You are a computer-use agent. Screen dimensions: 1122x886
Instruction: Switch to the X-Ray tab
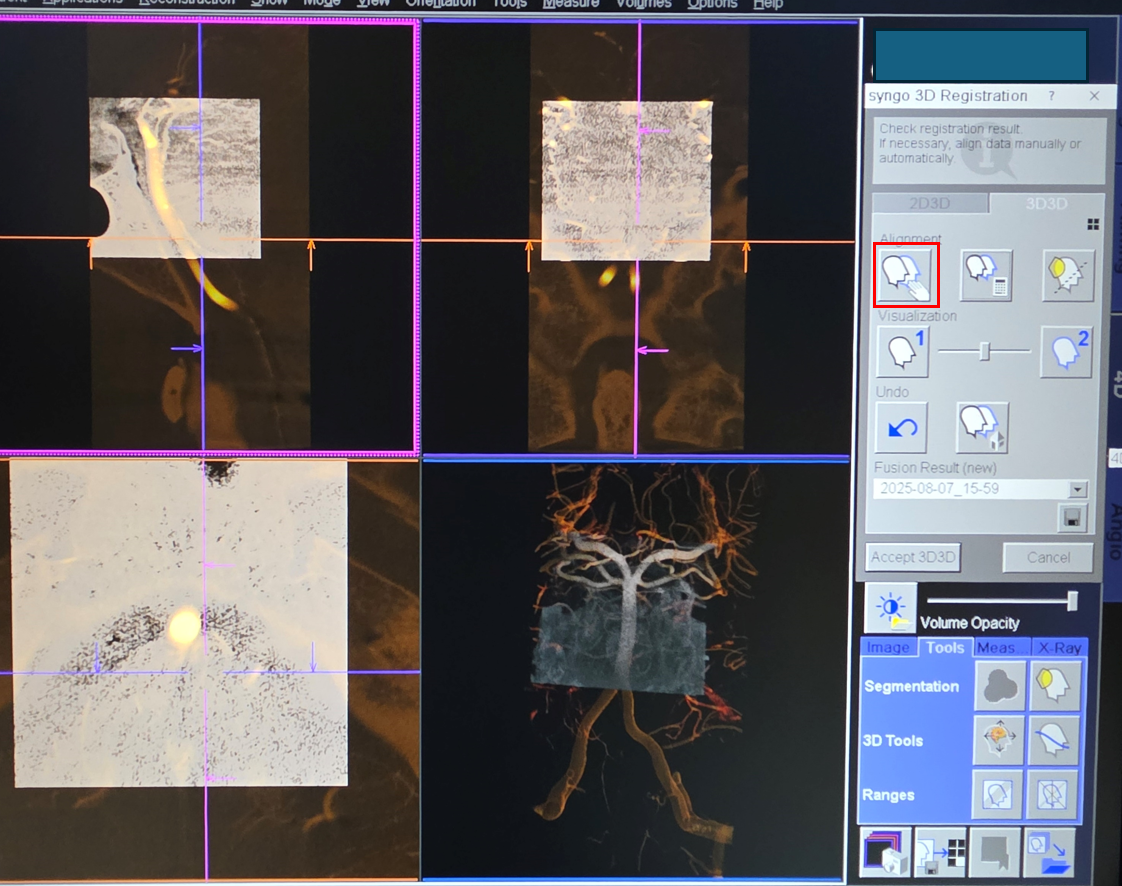(x=1058, y=648)
